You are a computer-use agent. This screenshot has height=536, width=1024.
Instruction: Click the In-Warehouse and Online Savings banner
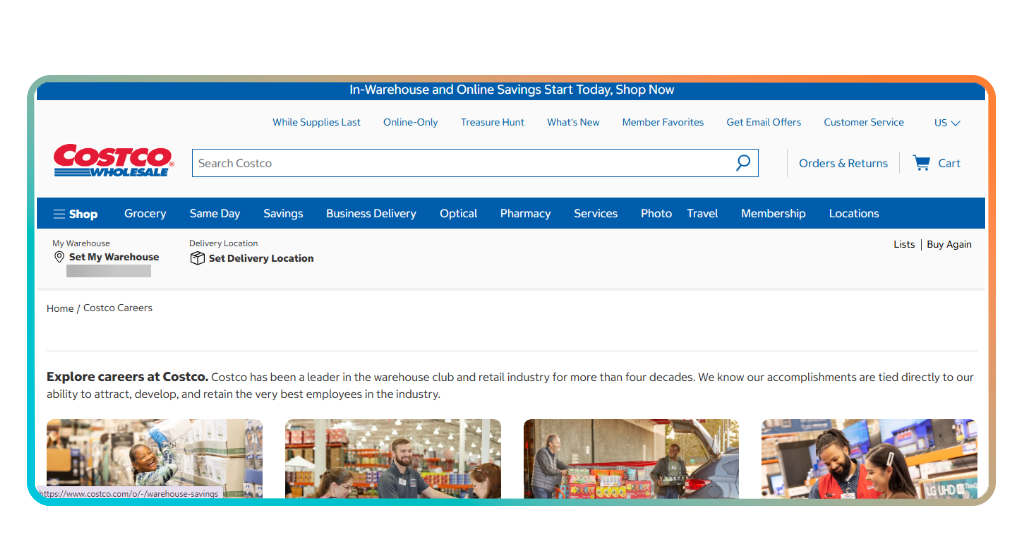(511, 90)
